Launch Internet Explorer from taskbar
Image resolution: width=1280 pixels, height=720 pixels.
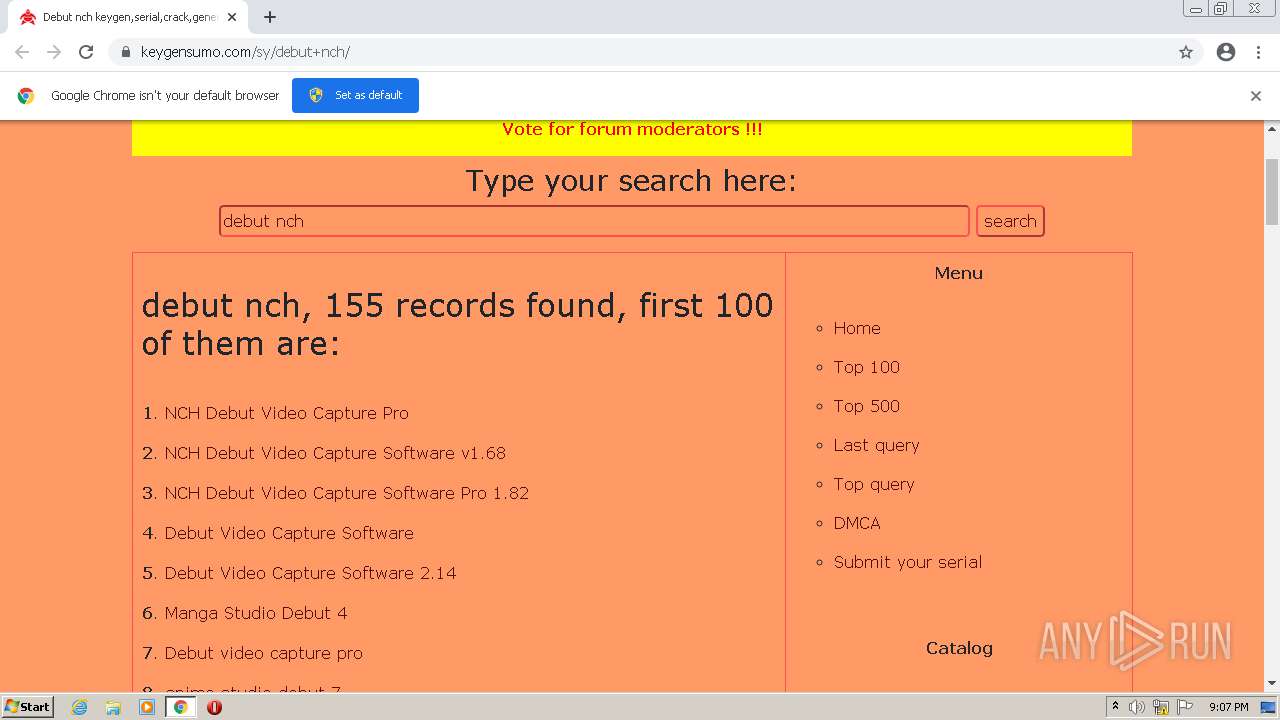click(x=80, y=707)
